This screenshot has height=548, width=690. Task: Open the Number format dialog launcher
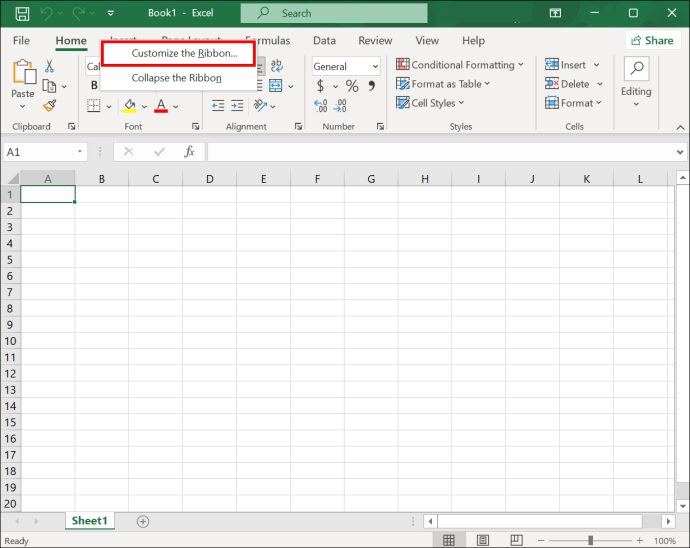coord(380,127)
